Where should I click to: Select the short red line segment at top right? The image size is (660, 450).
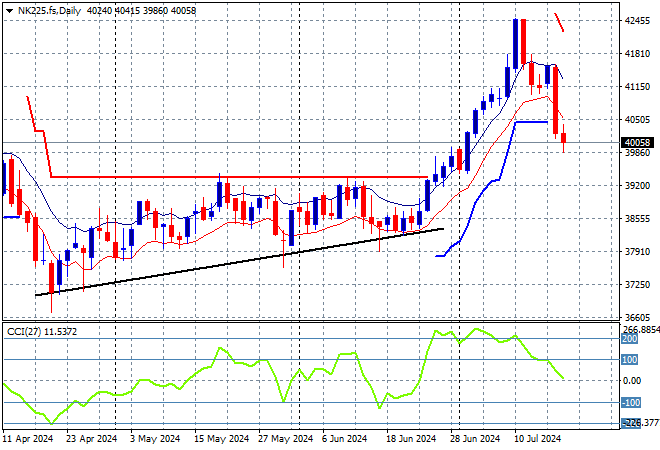[x=559, y=22]
